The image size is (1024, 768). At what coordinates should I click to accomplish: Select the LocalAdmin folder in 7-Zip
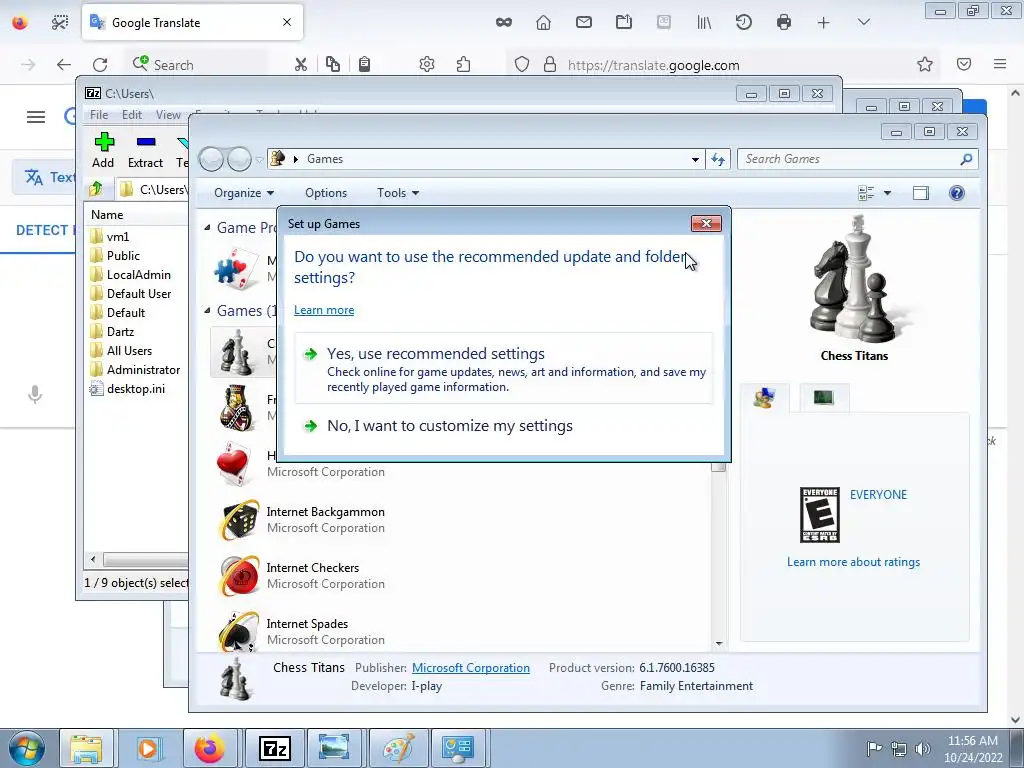coord(138,274)
